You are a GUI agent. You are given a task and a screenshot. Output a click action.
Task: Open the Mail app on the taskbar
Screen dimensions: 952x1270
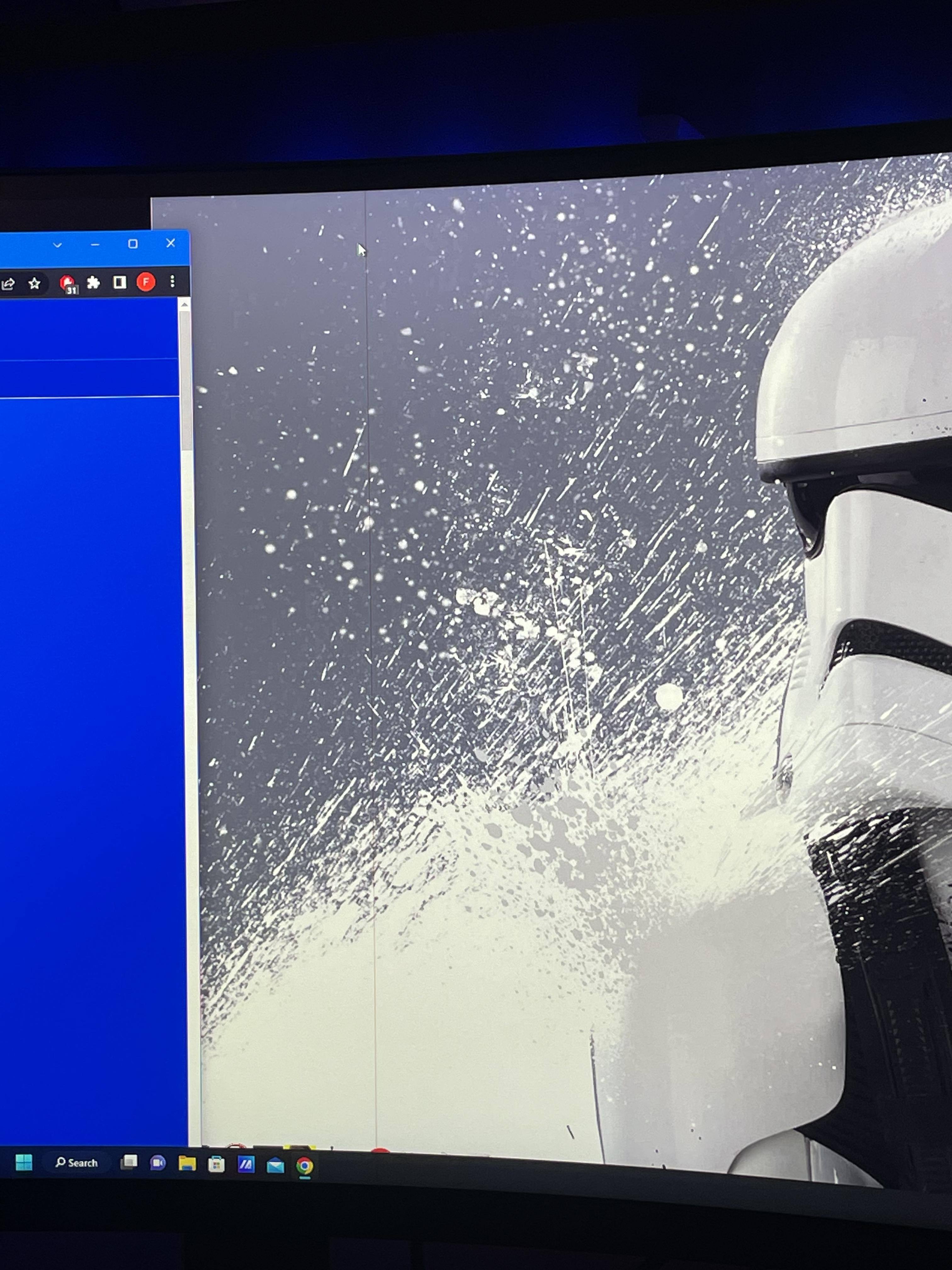tap(275, 1165)
